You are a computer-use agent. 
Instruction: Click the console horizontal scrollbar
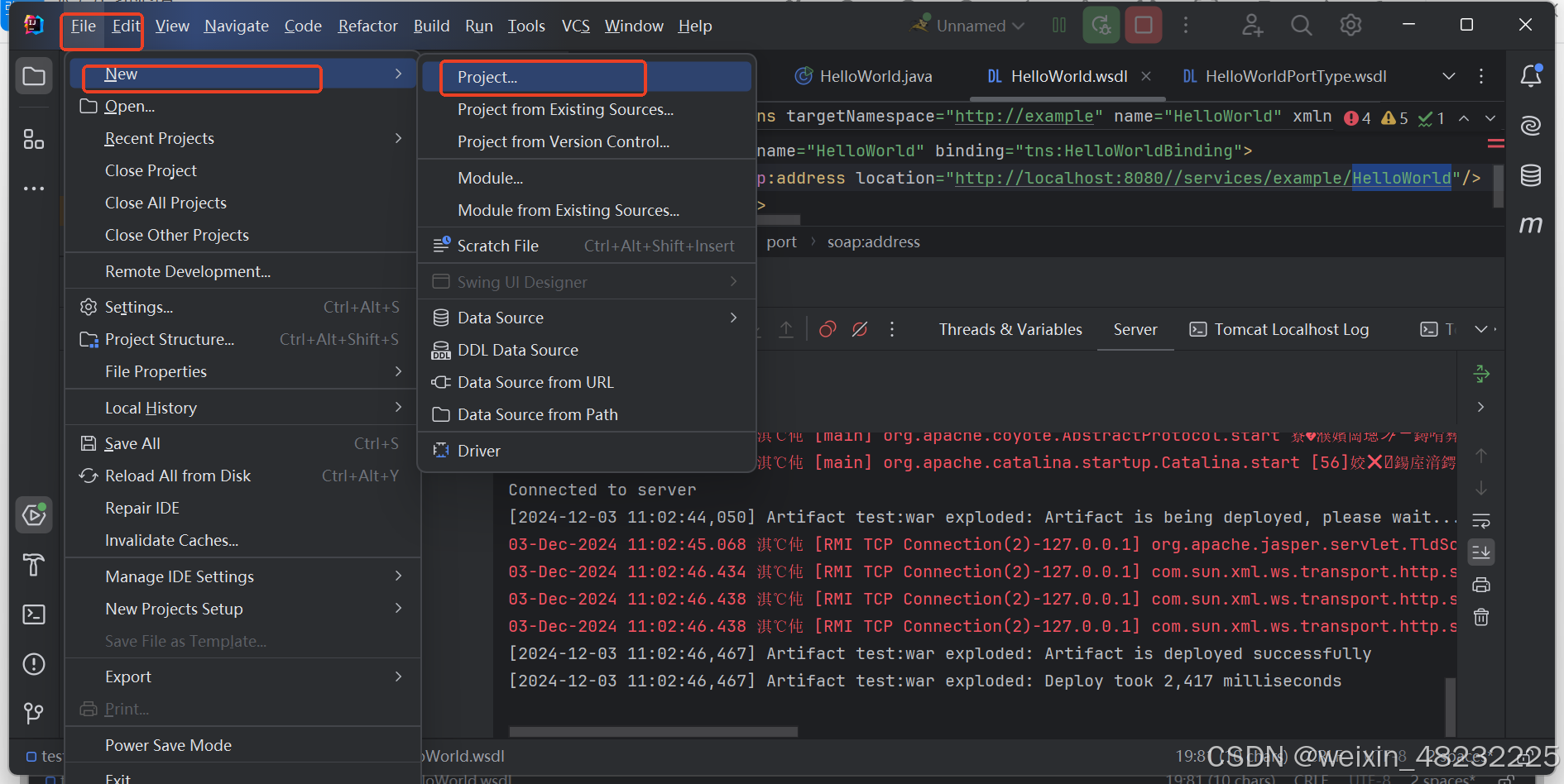654,731
